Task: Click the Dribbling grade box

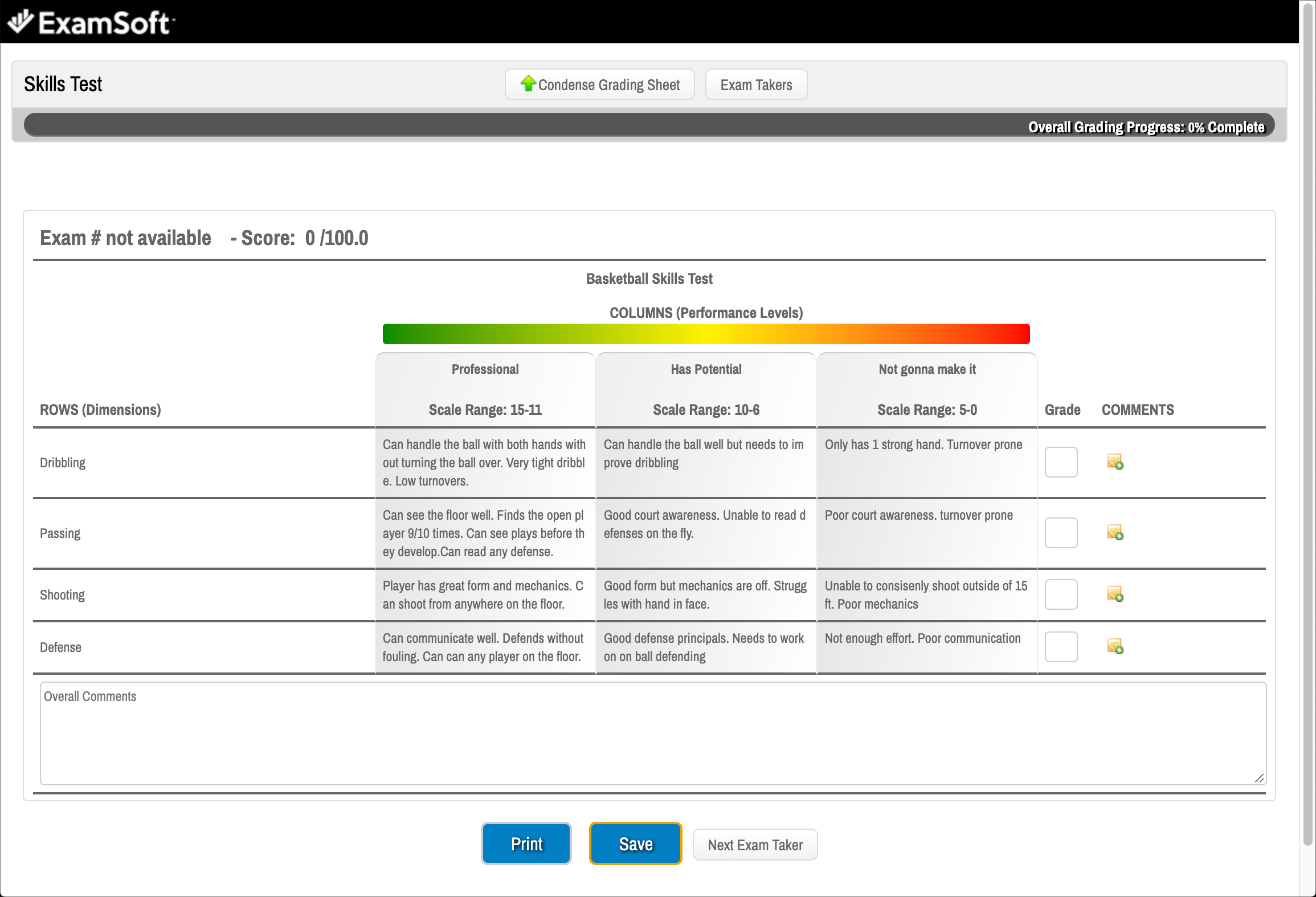Action: [x=1061, y=462]
